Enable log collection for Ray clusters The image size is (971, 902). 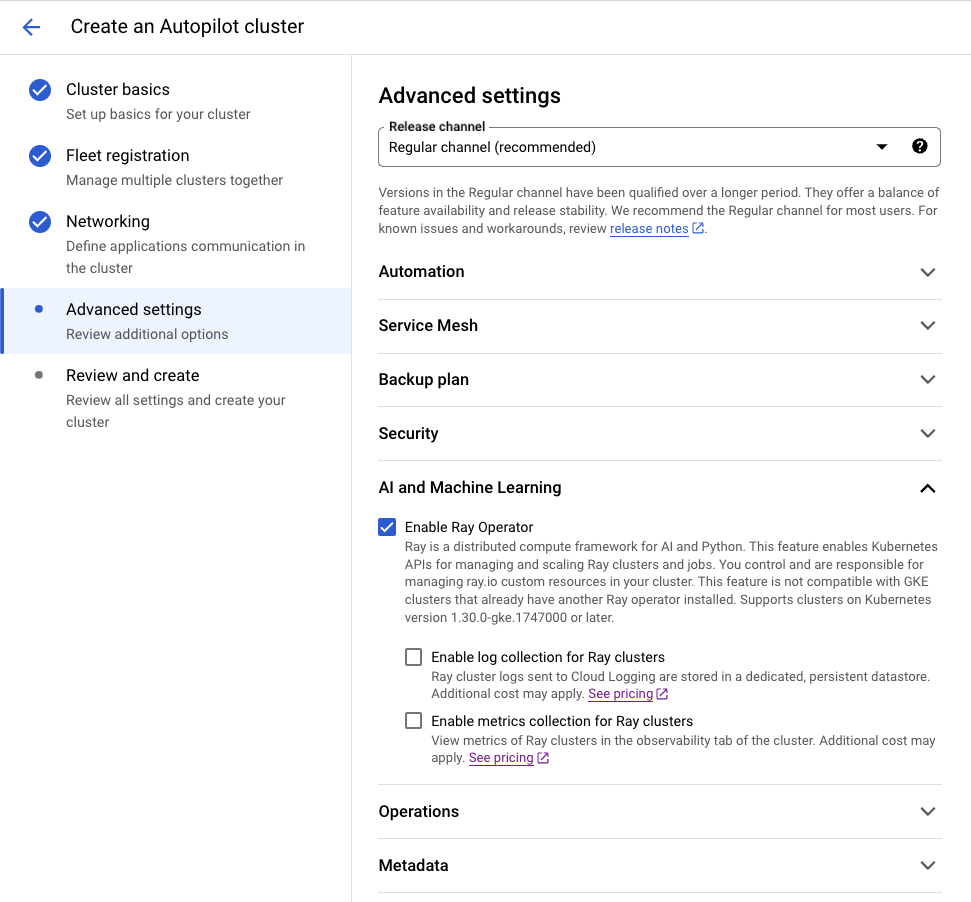413,656
